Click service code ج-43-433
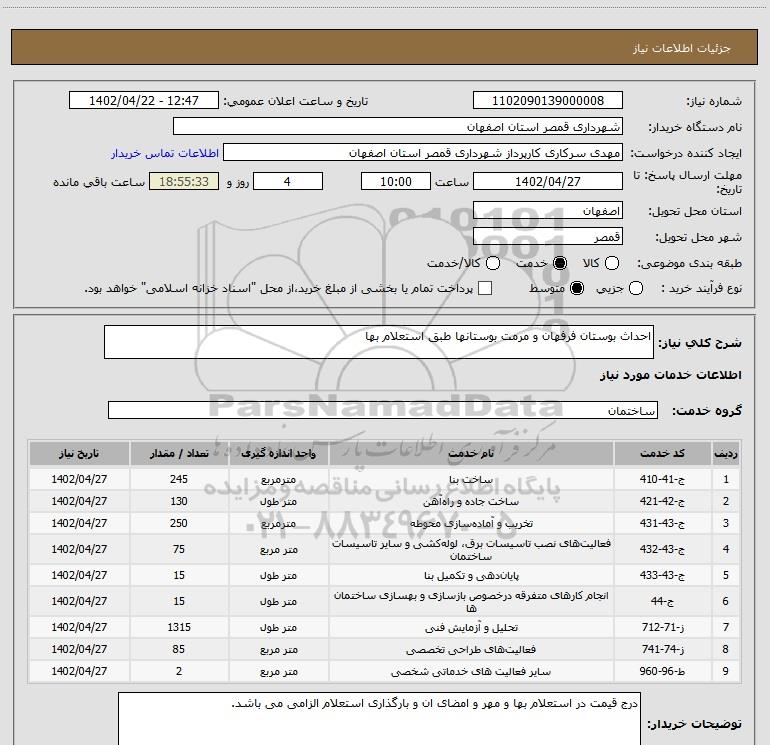 (x=662, y=576)
